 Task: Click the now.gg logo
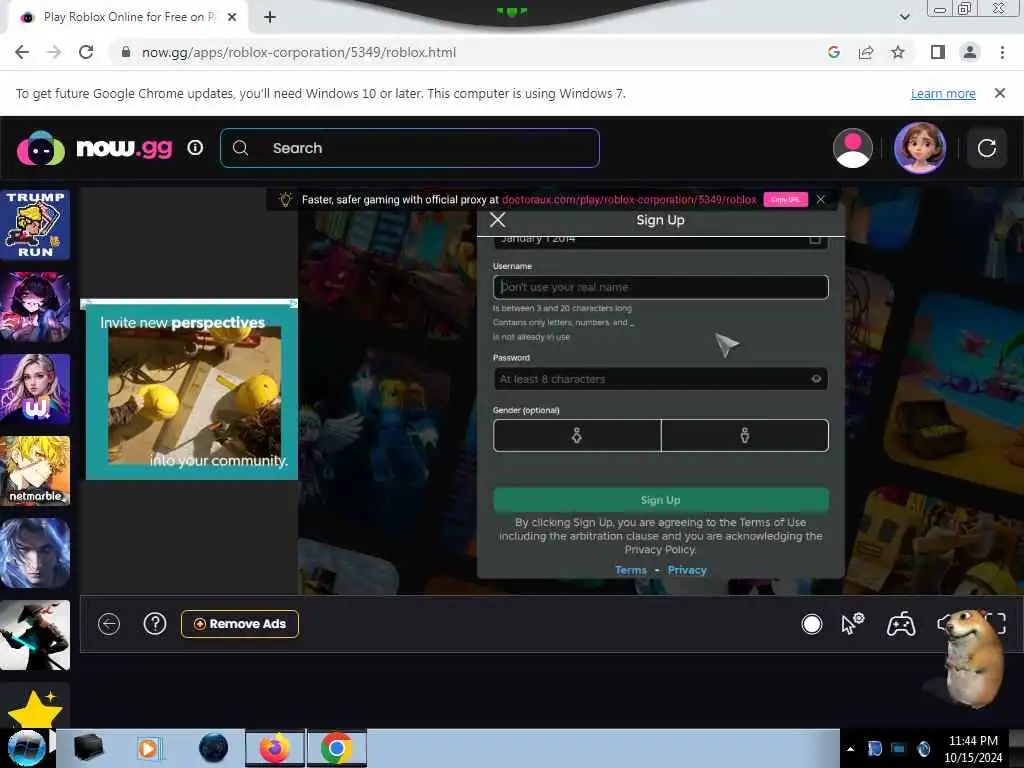[95, 149]
